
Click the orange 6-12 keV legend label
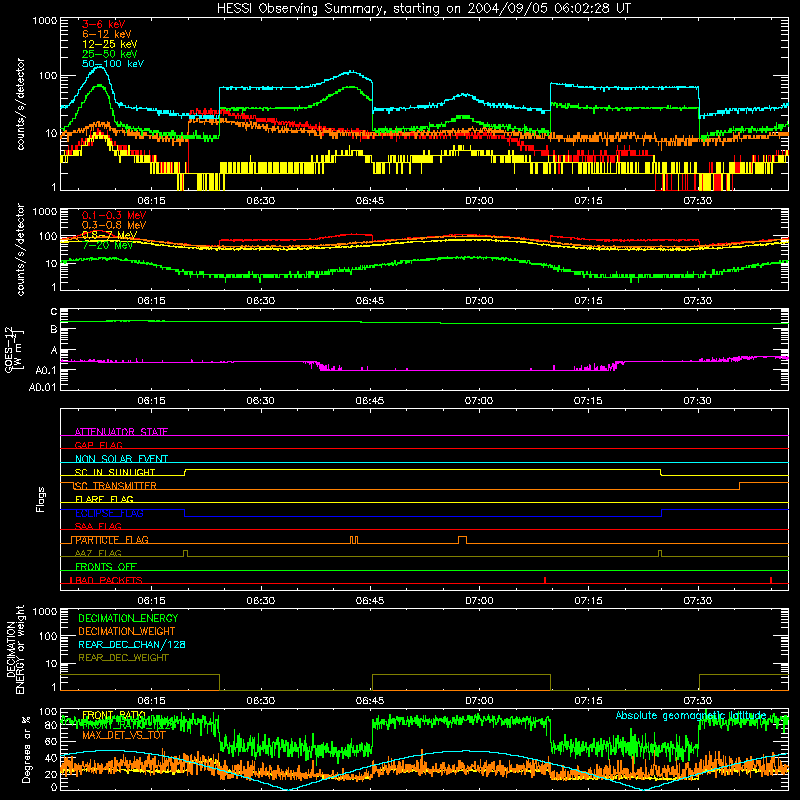pyautogui.click(x=107, y=34)
